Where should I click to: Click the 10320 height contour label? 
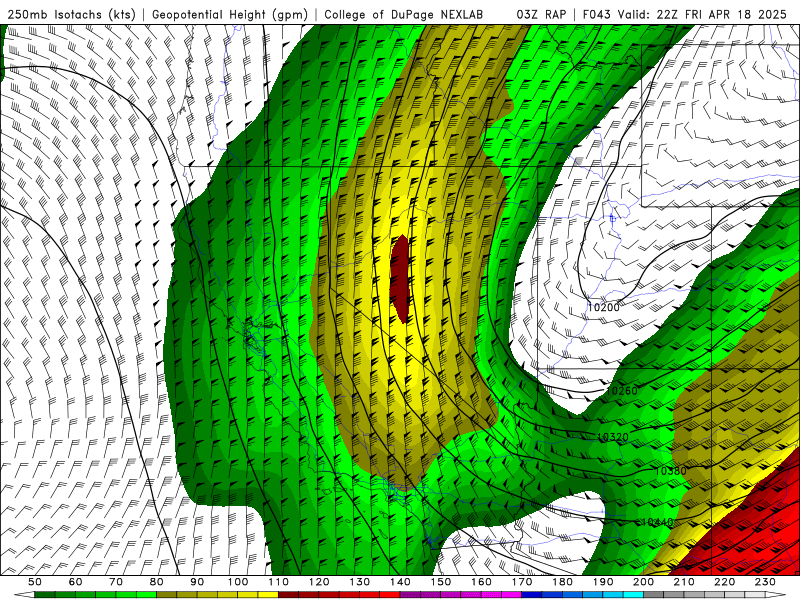coord(612,437)
